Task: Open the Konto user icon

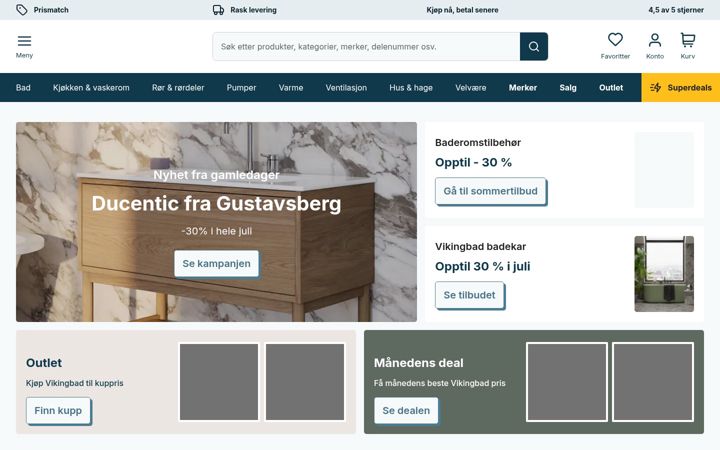Action: pos(655,40)
